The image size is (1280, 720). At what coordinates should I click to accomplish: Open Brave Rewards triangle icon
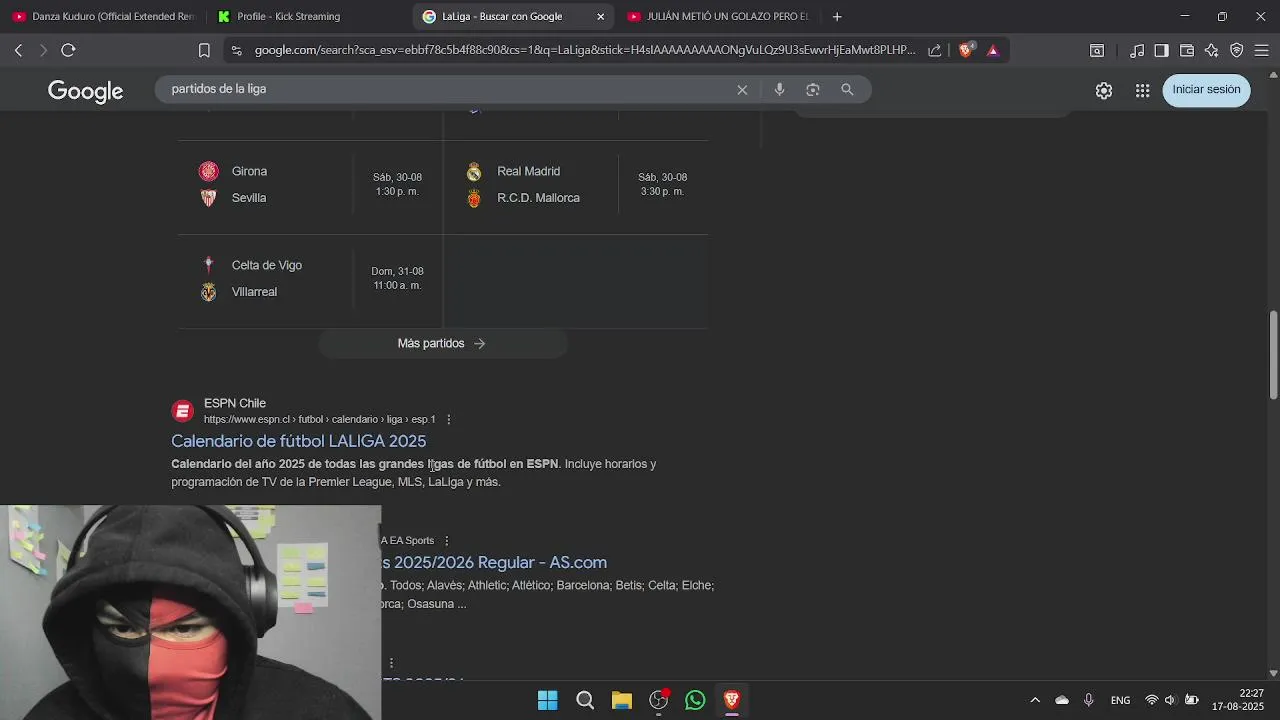pyautogui.click(x=993, y=50)
